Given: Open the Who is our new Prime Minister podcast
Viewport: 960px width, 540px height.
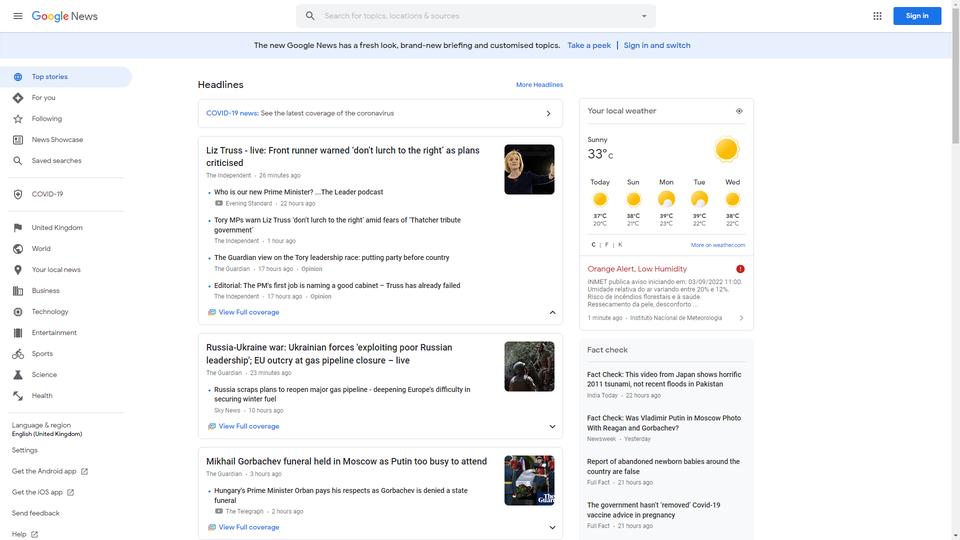Looking at the screenshot, I should [x=298, y=192].
